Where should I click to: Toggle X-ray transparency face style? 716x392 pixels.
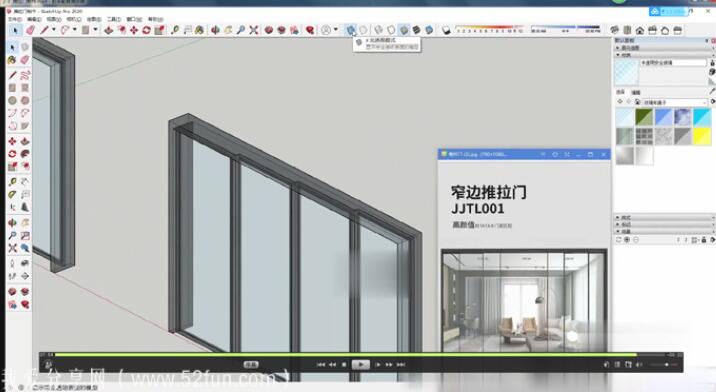click(351, 30)
